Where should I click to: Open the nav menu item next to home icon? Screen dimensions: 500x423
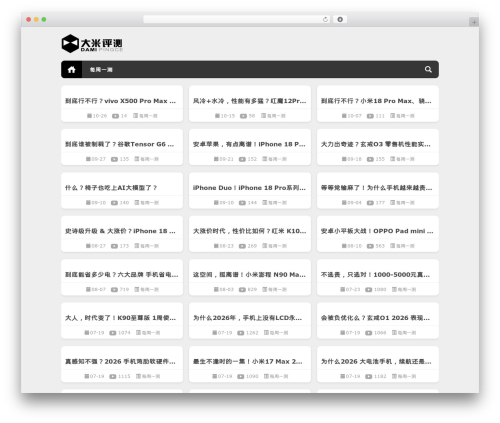coord(101,70)
